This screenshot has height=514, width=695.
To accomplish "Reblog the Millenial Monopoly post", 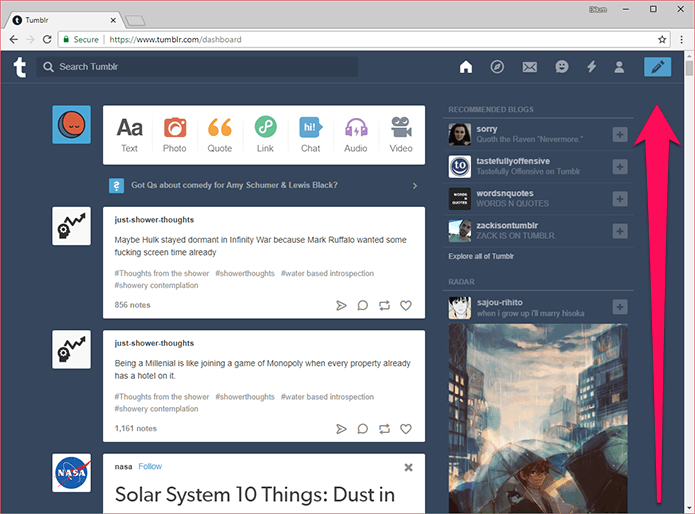I will point(384,428).
